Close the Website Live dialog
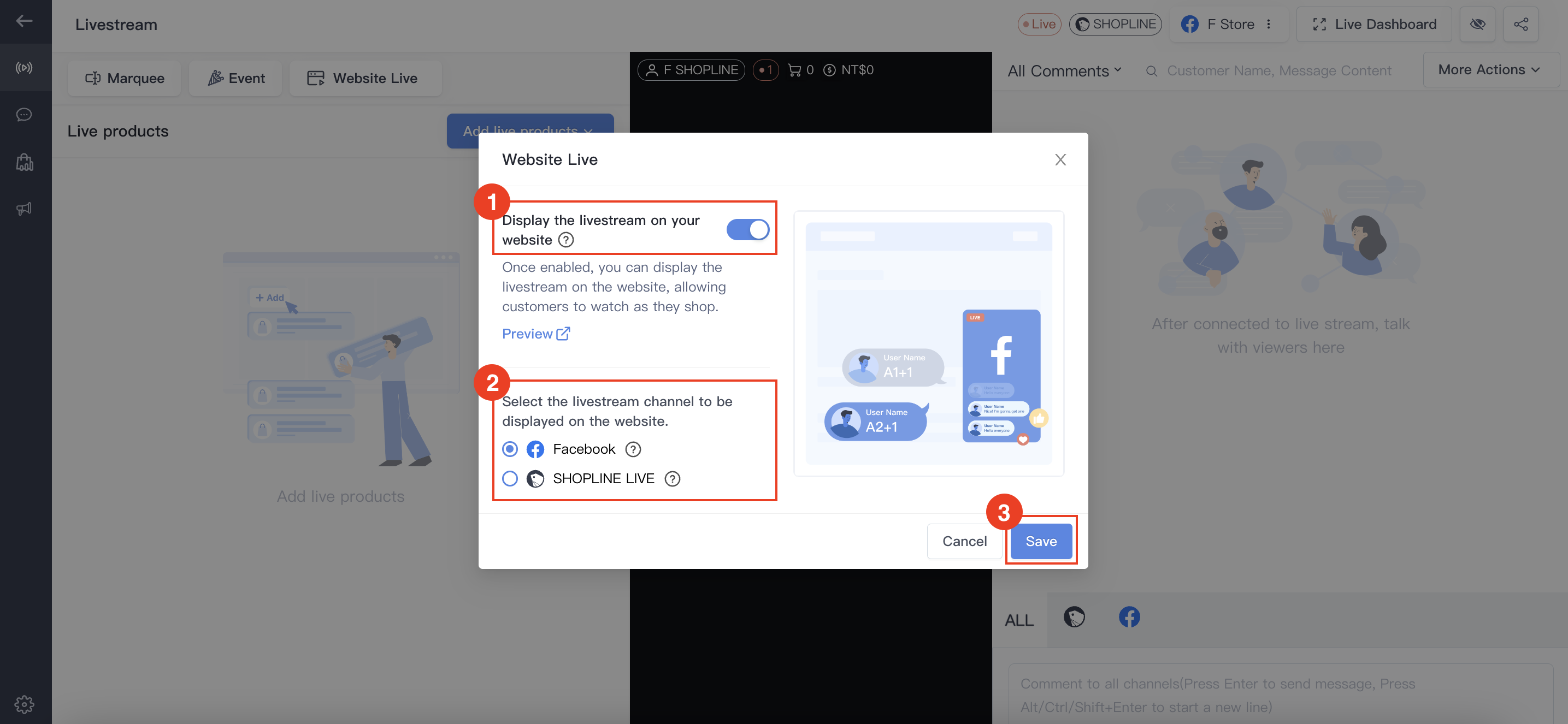1568x724 pixels. tap(1060, 159)
